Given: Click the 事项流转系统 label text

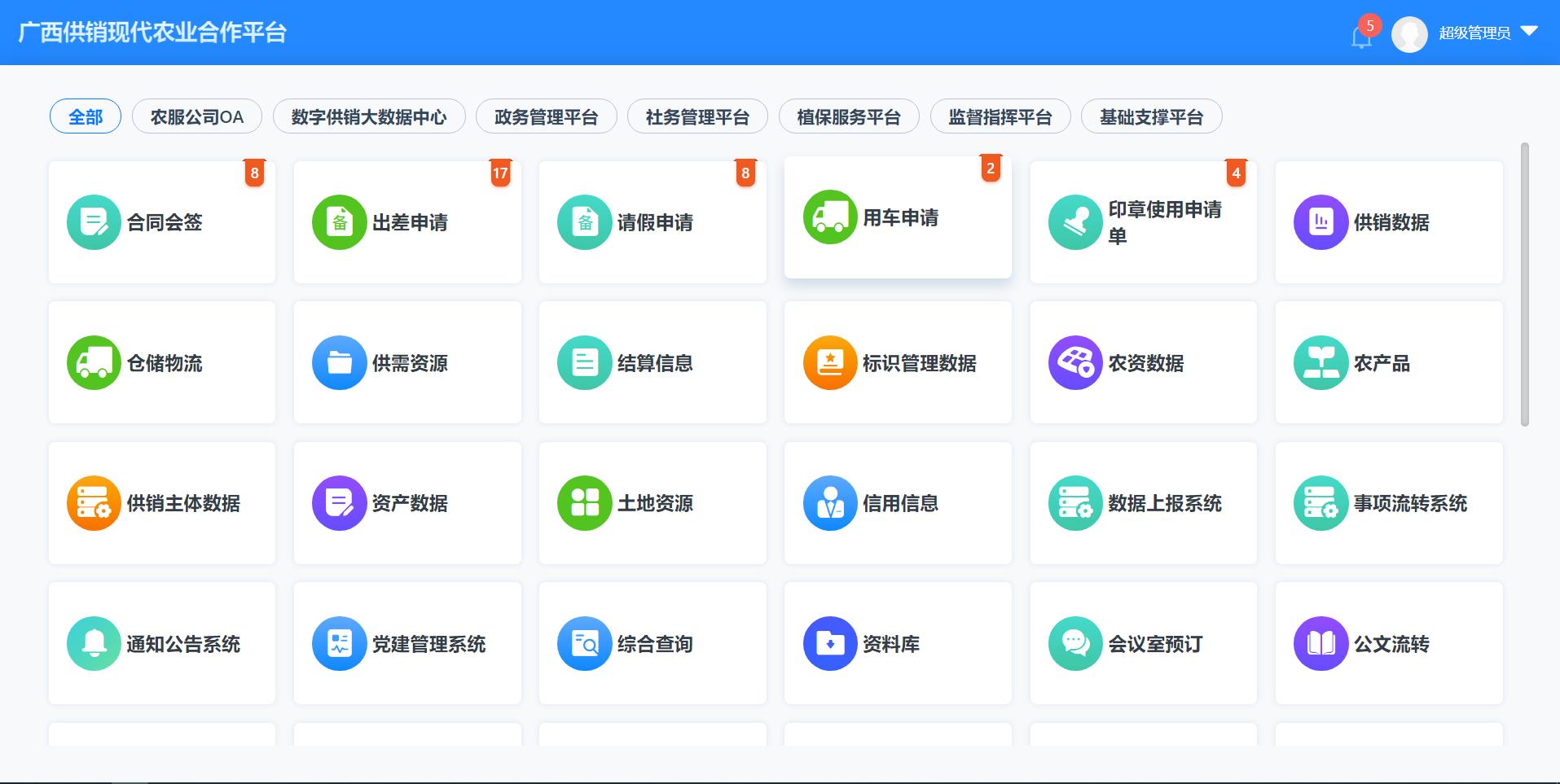Looking at the screenshot, I should (x=1411, y=503).
